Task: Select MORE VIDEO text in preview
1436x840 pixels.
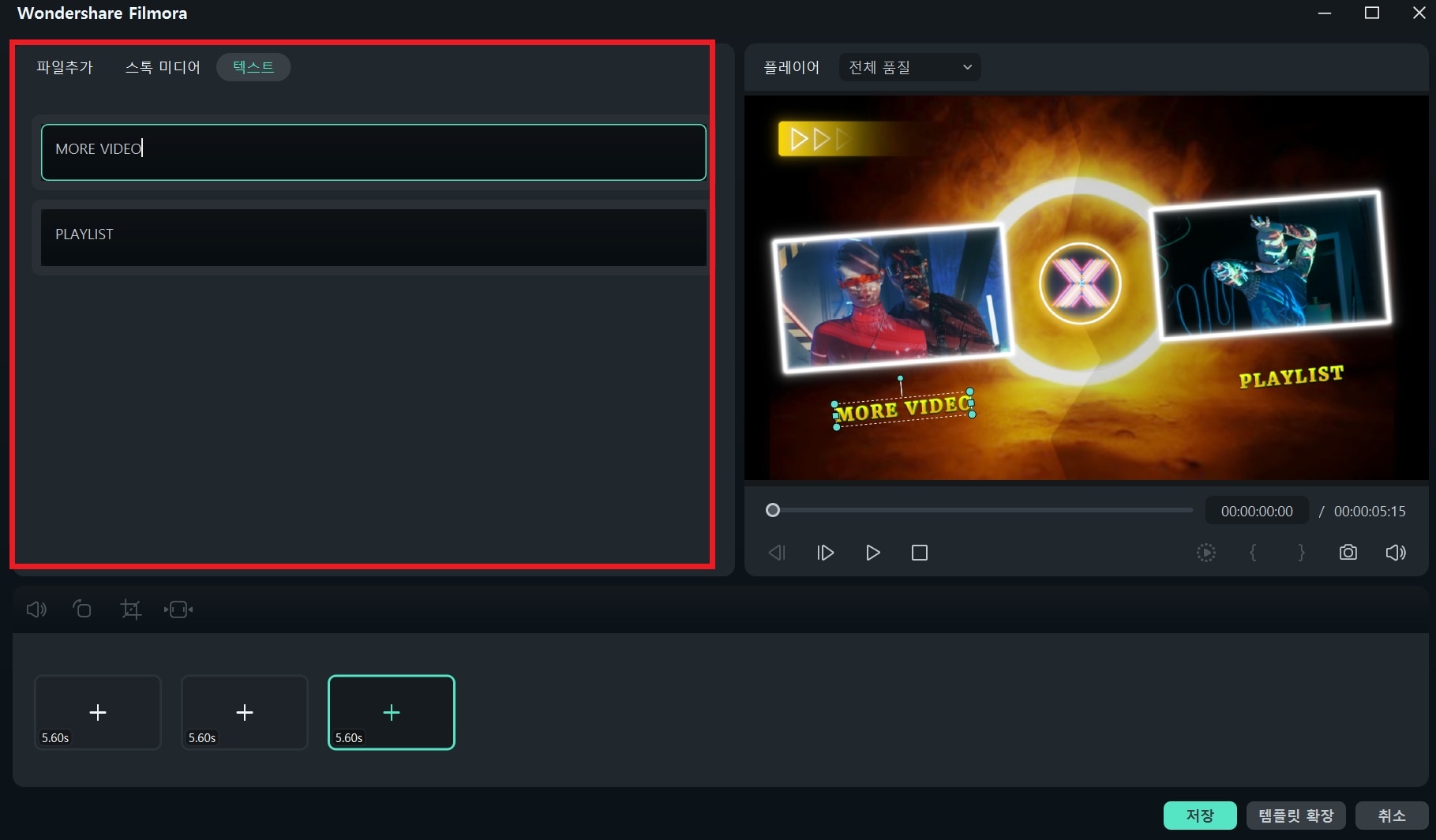Action: click(903, 409)
